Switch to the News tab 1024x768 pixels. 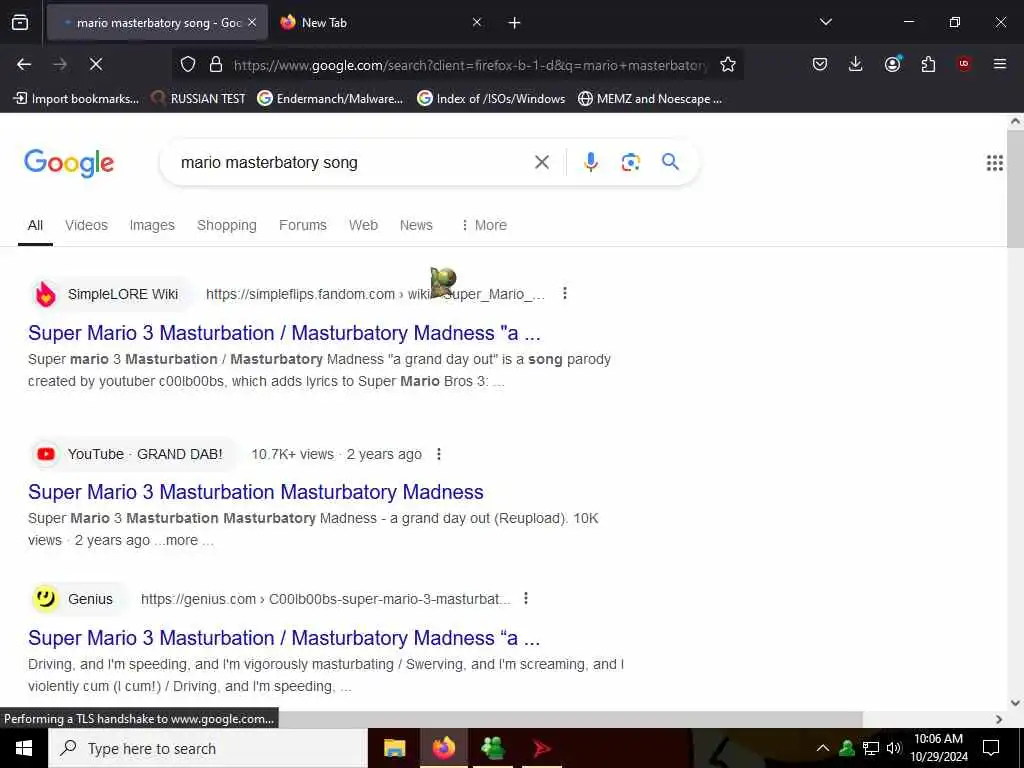pos(416,225)
